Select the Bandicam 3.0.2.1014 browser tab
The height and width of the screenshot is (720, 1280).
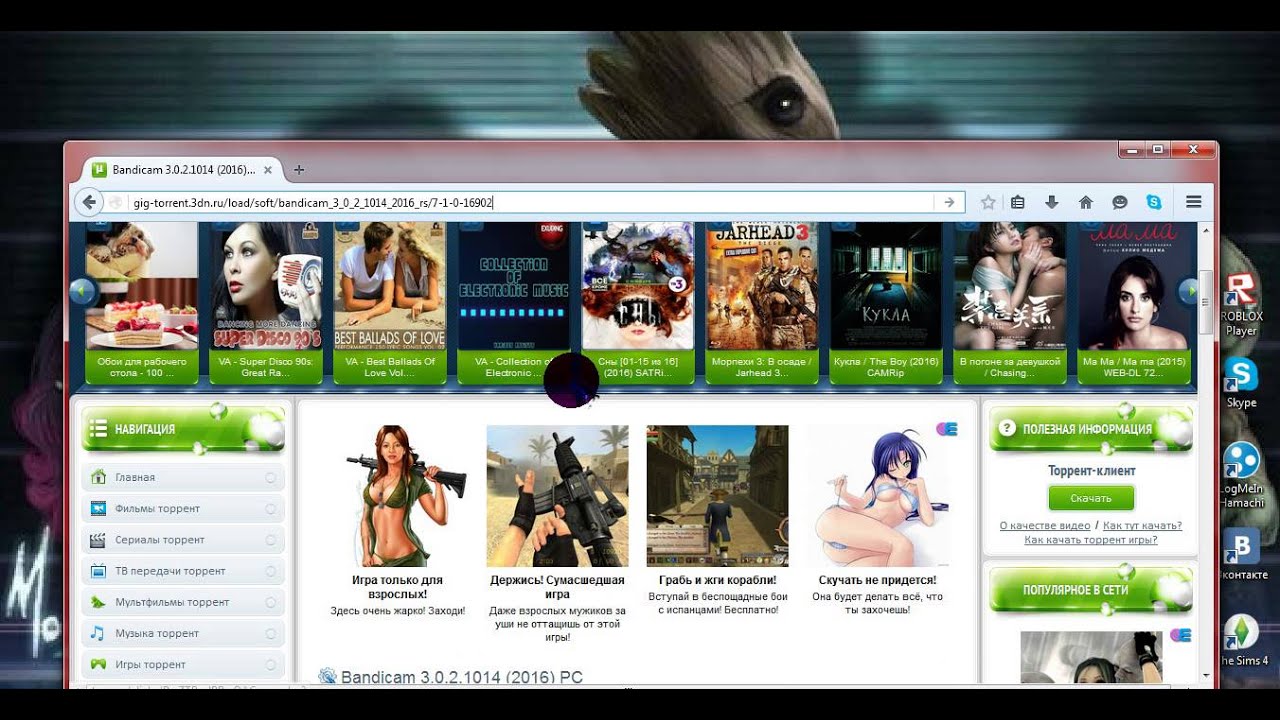183,170
